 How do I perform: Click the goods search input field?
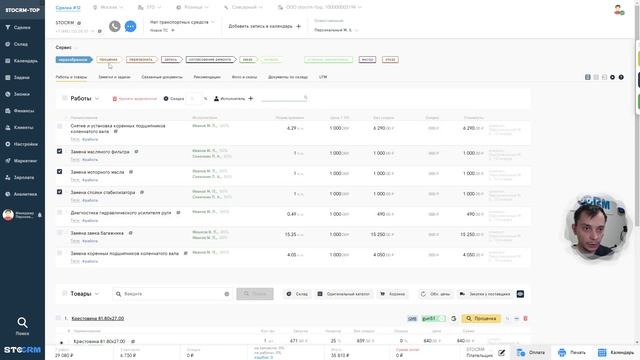[173, 294]
